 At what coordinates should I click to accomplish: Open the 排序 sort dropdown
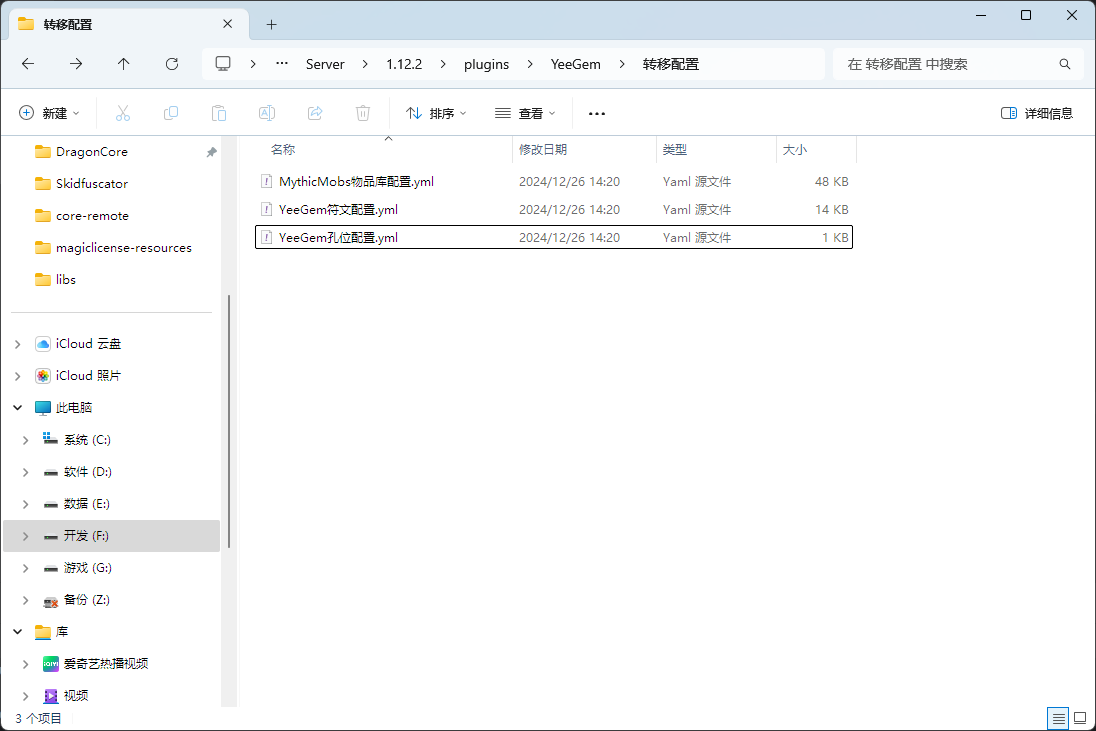(436, 113)
